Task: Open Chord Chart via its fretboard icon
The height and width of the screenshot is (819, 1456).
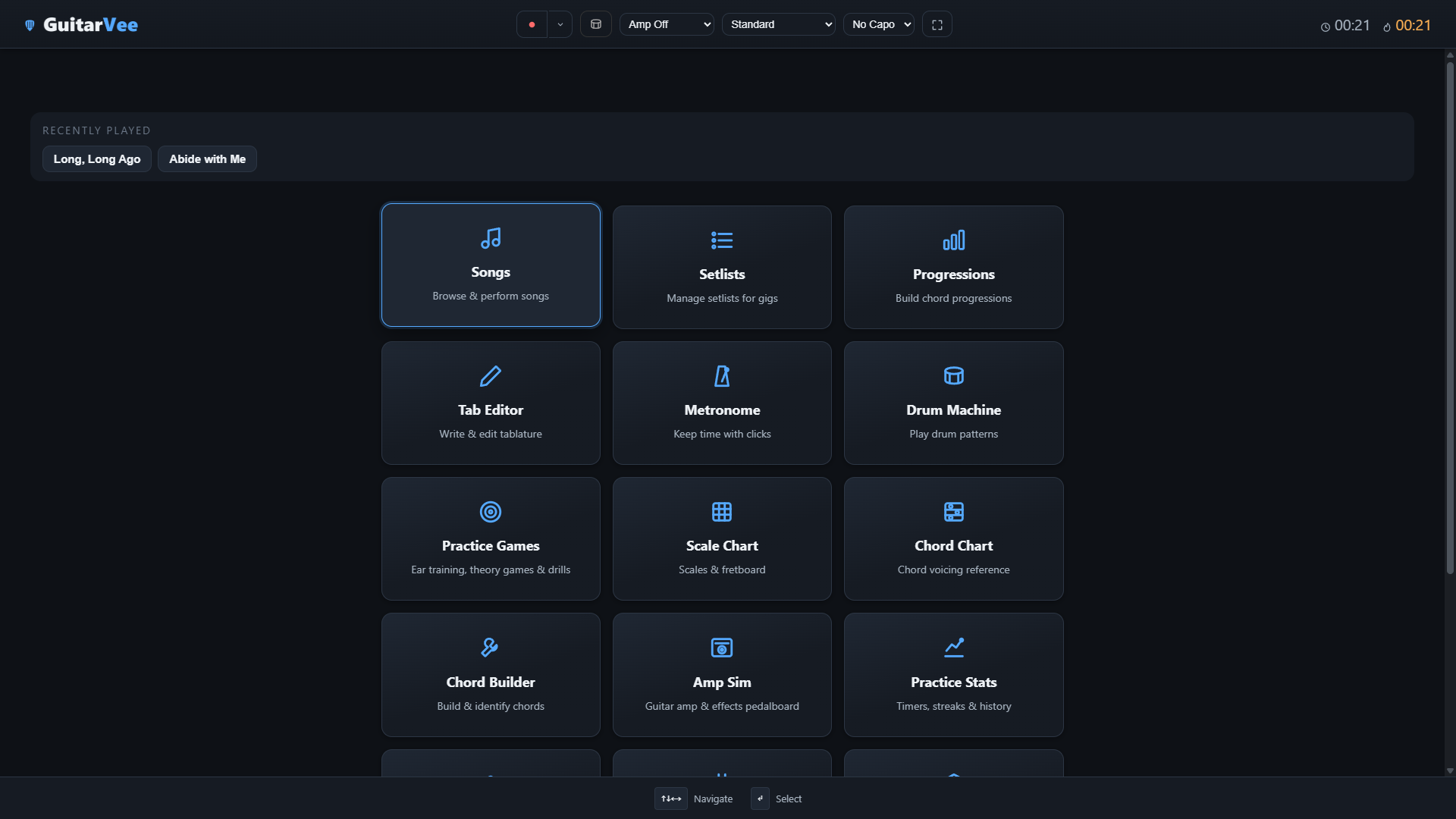Action: pos(954,512)
